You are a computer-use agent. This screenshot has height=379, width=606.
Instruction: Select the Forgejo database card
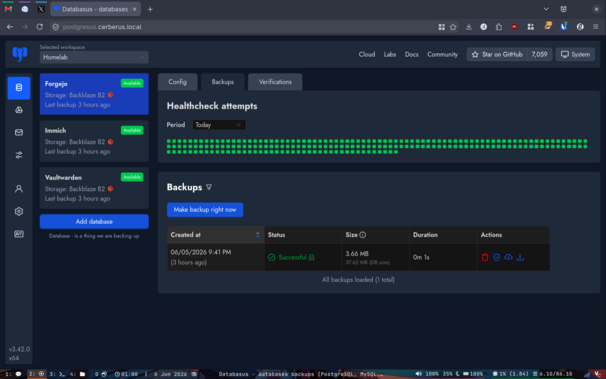coord(94,94)
